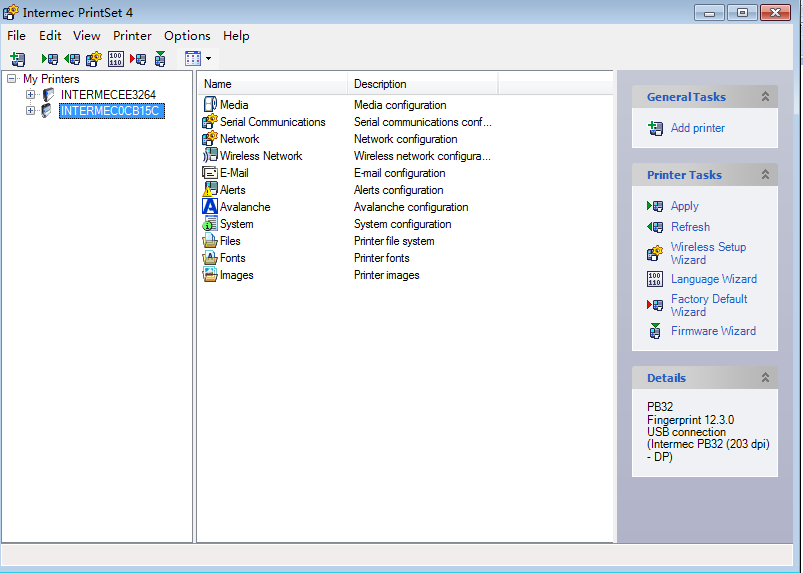
Task: Expand the INTERMECEE3264 tree node
Action: (30, 95)
